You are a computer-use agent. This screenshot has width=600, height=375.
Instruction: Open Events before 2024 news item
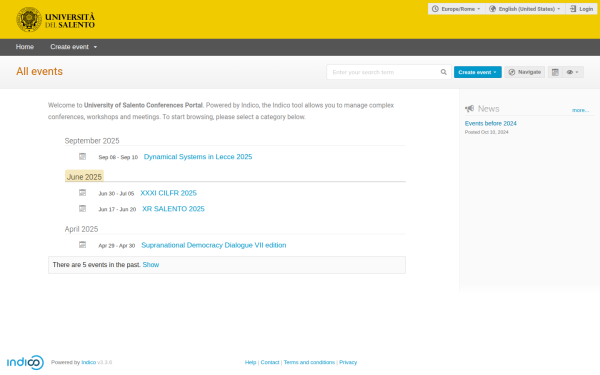[491, 123]
